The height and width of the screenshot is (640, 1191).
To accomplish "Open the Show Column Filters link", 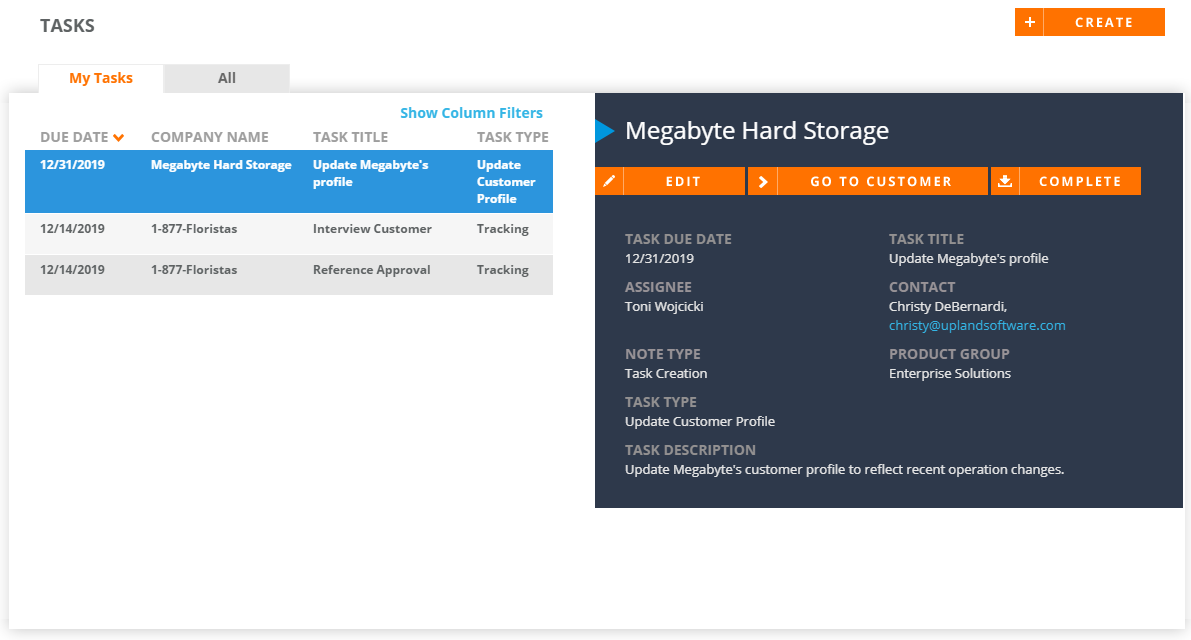I will (471, 113).
